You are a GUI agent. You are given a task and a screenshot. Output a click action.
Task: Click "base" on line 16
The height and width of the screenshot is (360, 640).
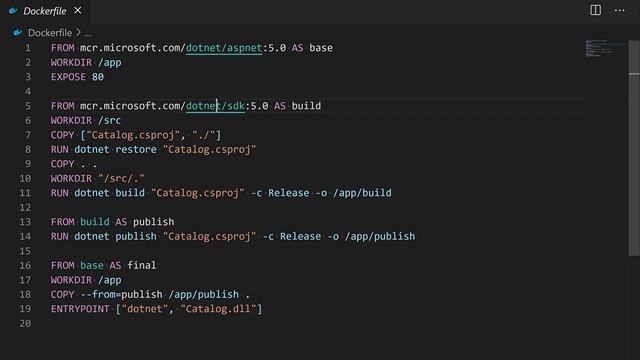92,265
